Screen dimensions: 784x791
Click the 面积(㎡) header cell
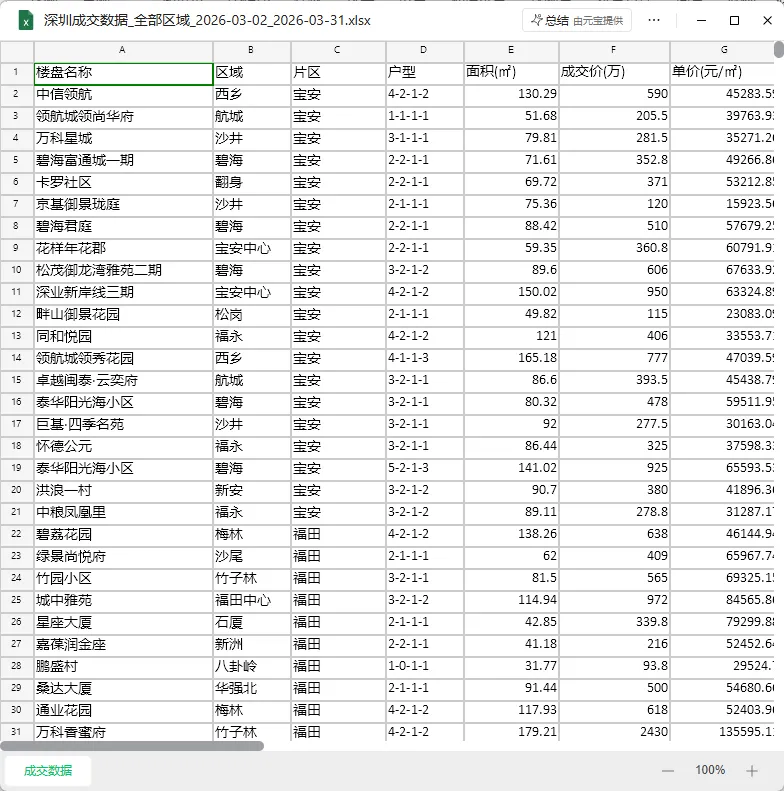pos(511,74)
